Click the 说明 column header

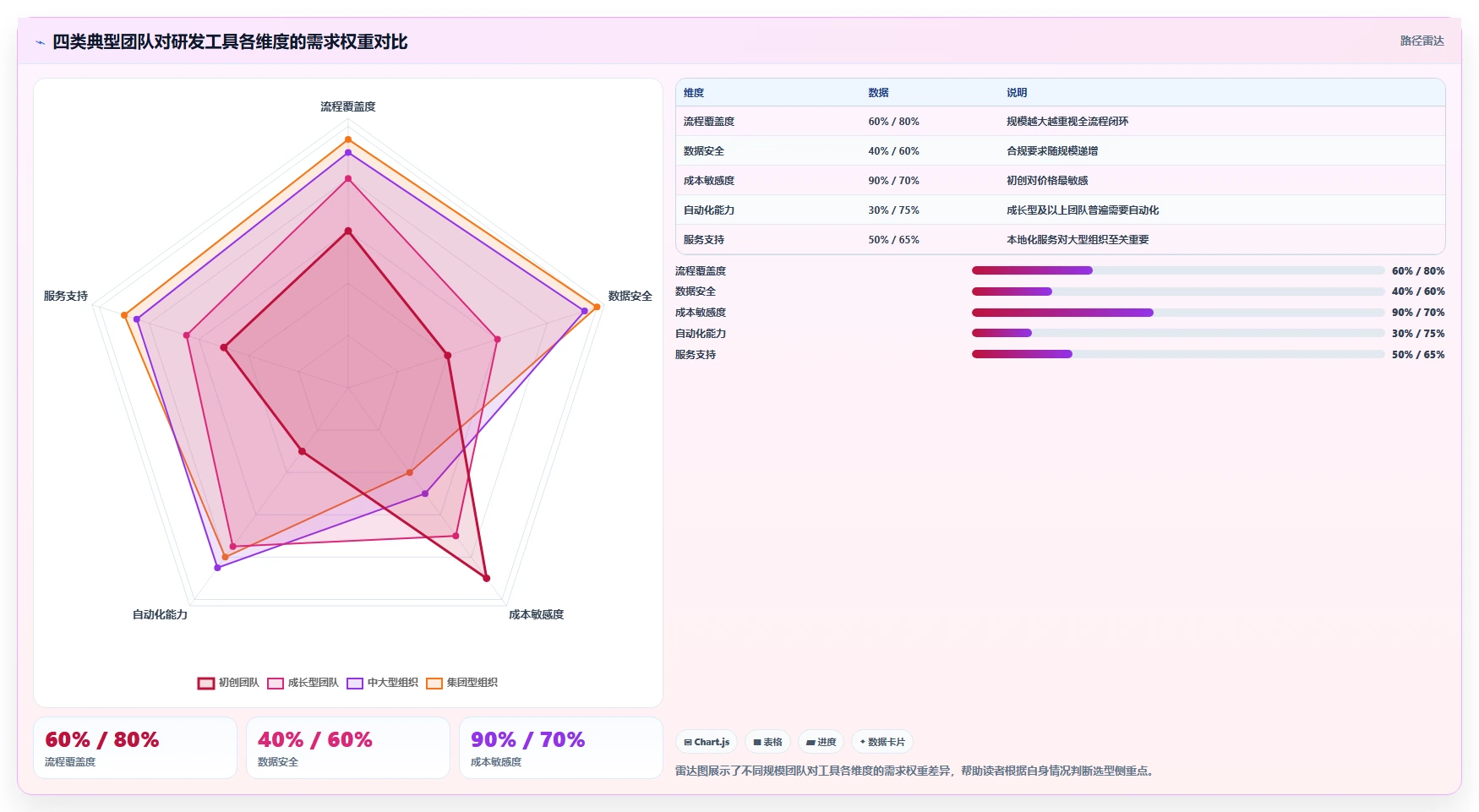pyautogui.click(x=1017, y=93)
